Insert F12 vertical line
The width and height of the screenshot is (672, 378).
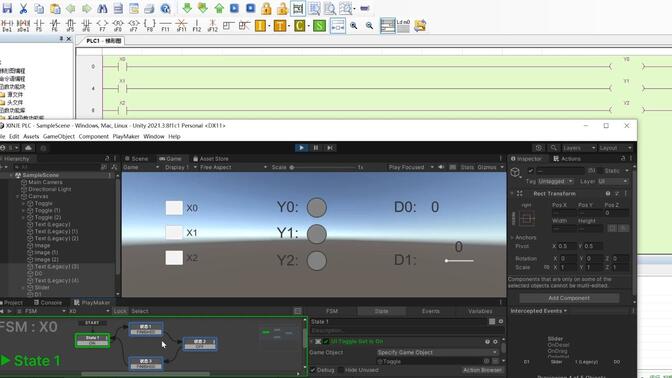197,26
